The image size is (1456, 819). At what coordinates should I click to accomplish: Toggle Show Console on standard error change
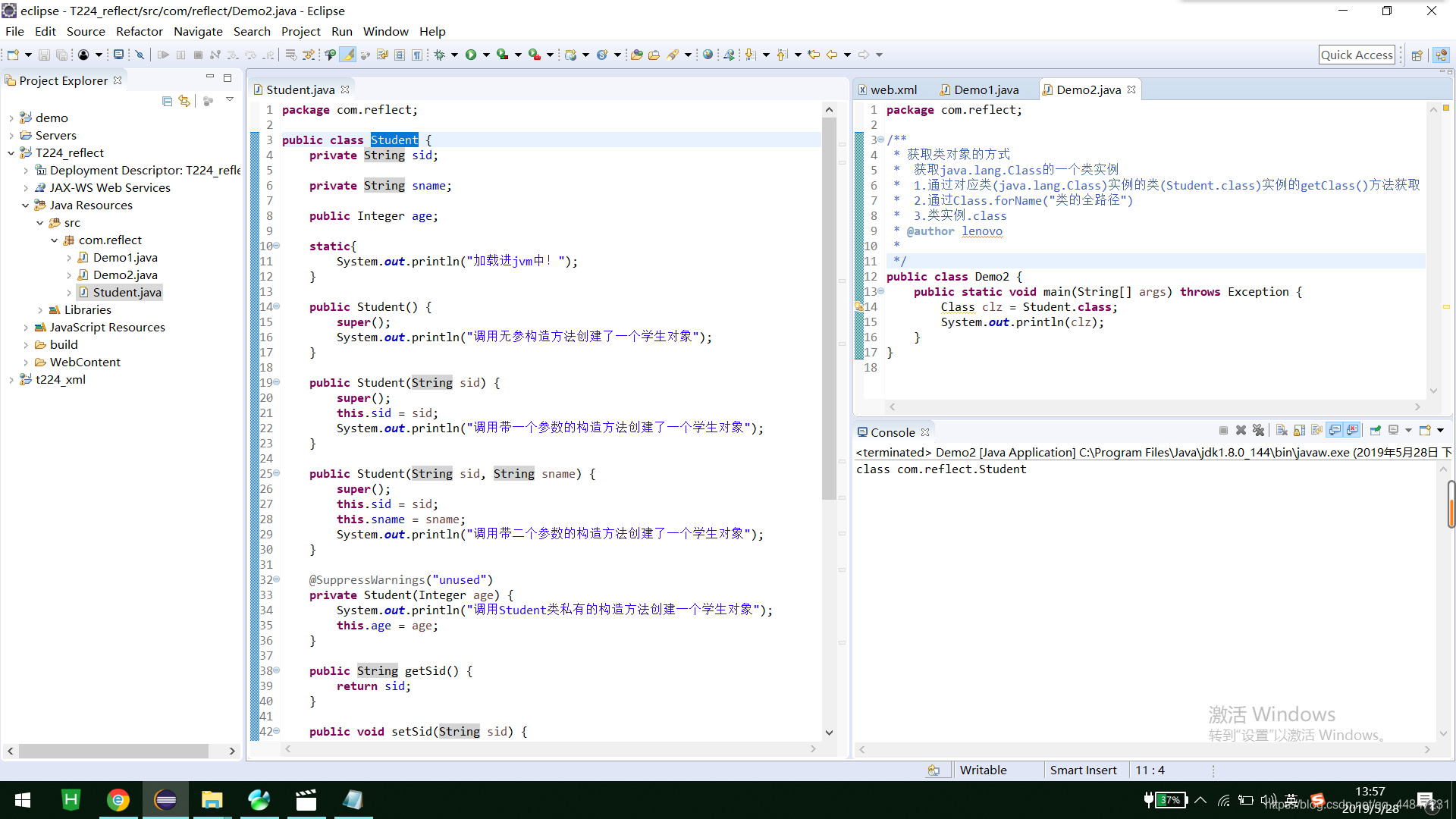pos(1352,431)
